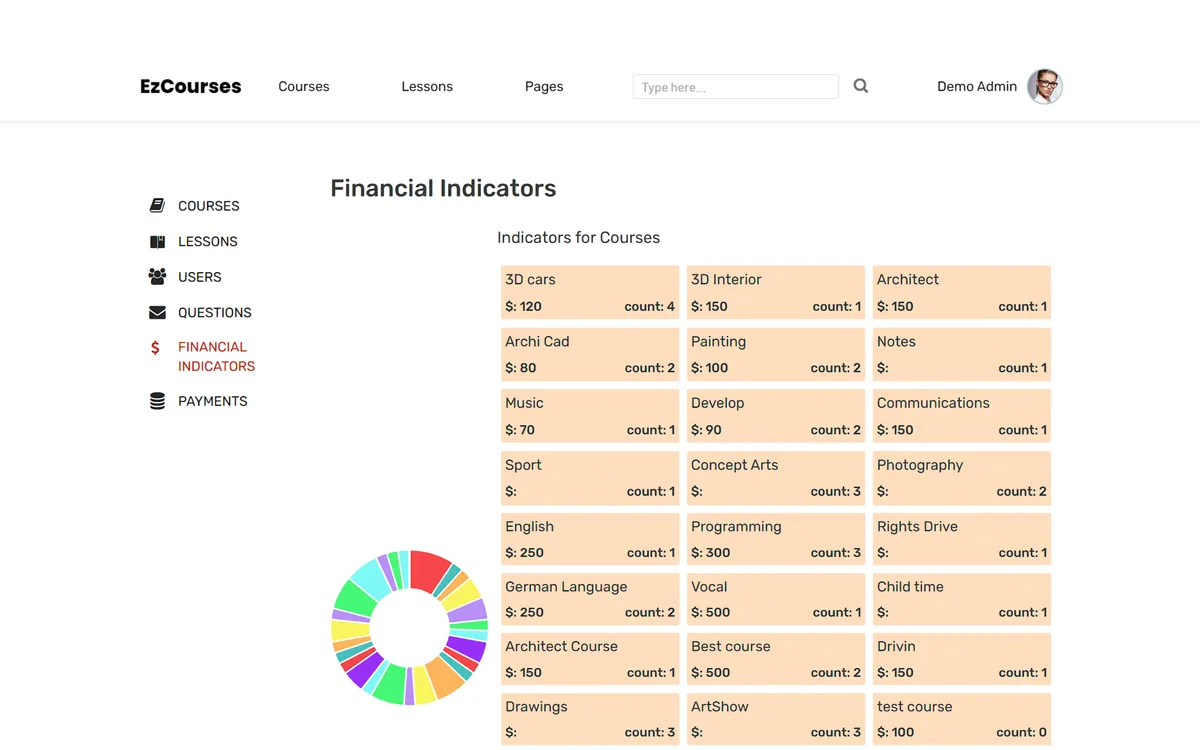Click the 'Music' course title

tap(524, 403)
